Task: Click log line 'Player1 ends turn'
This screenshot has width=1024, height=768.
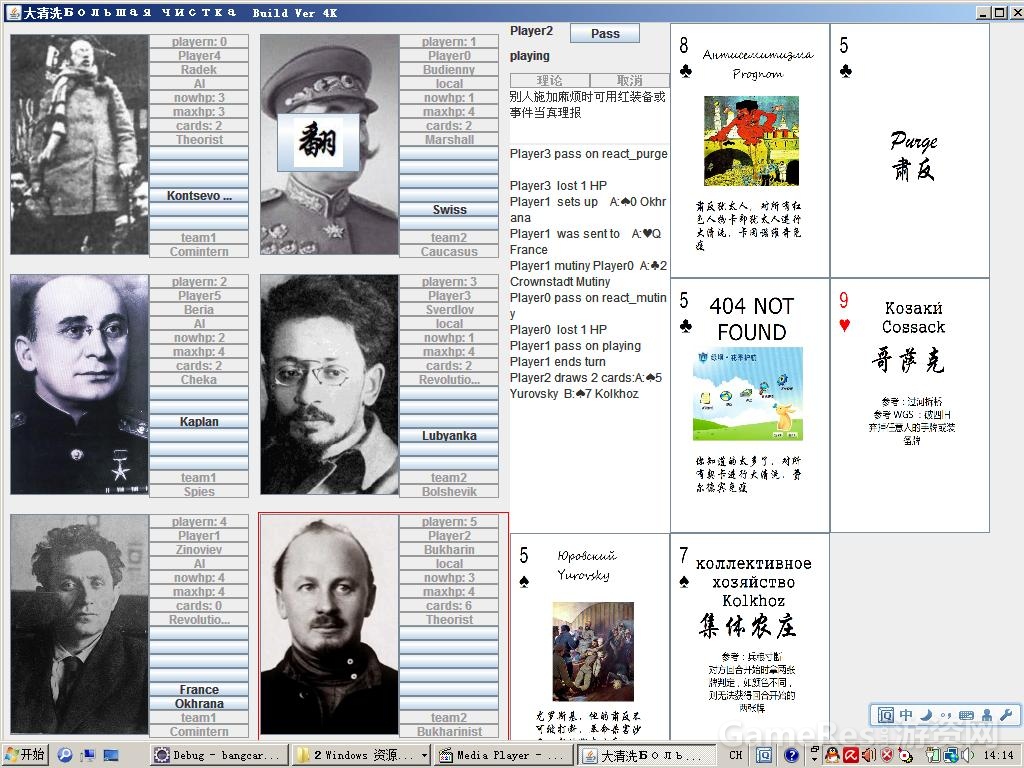Action: (x=558, y=362)
